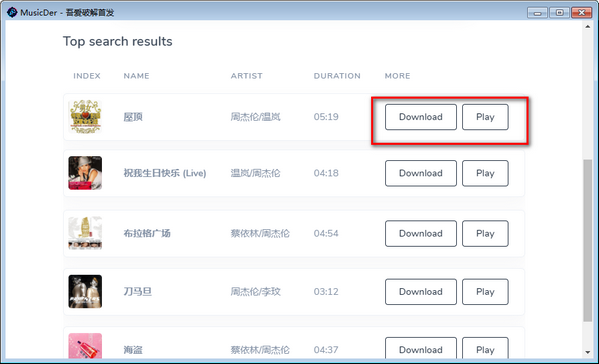The width and height of the screenshot is (599, 364).
Task: Click the NAME column header
Action: [x=136, y=76]
